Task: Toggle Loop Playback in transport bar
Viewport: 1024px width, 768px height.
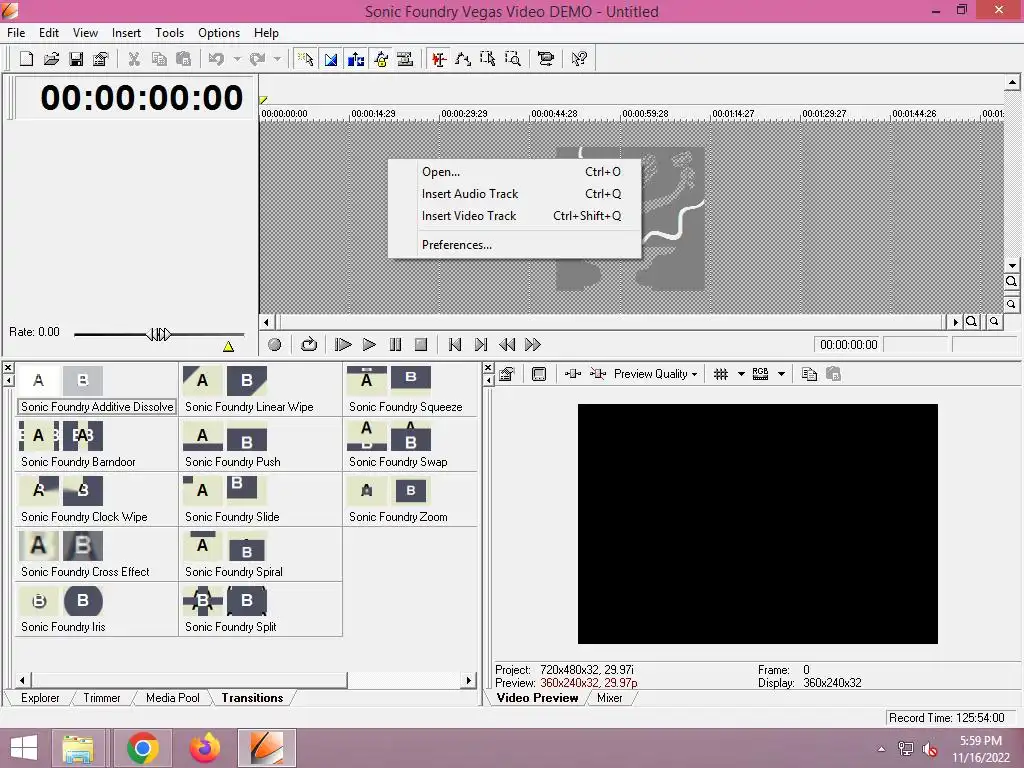Action: point(309,344)
